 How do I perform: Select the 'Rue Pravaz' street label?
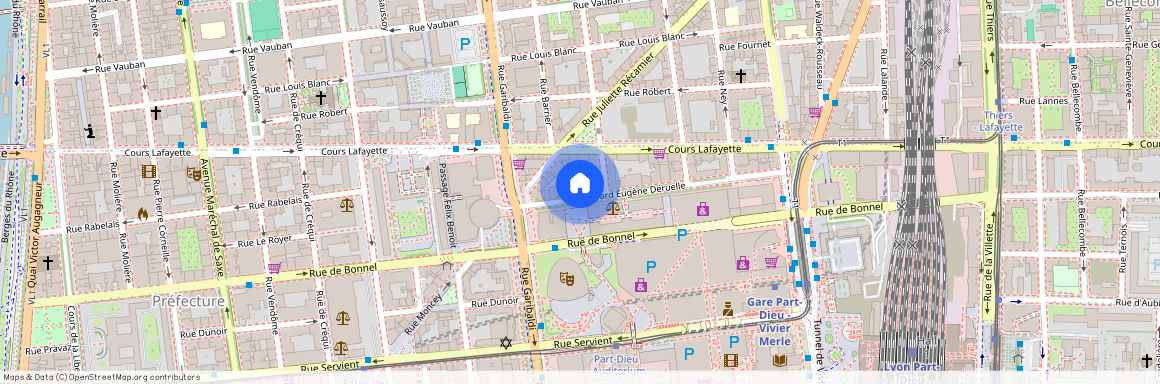(x=47, y=349)
